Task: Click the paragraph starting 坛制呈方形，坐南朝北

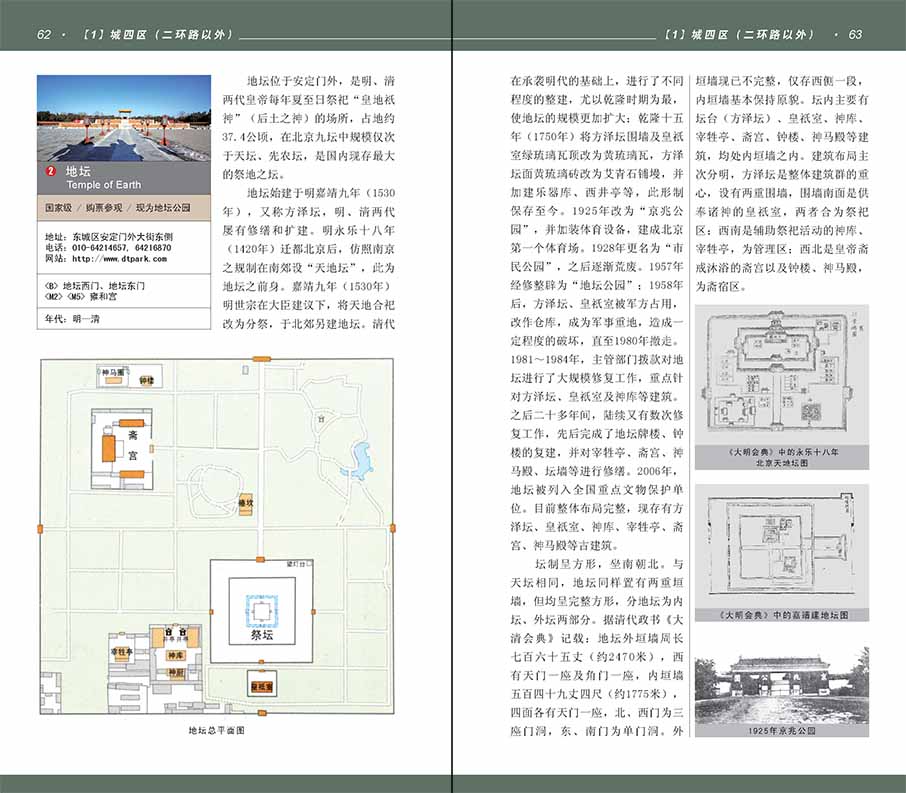Action: [x=597, y=647]
